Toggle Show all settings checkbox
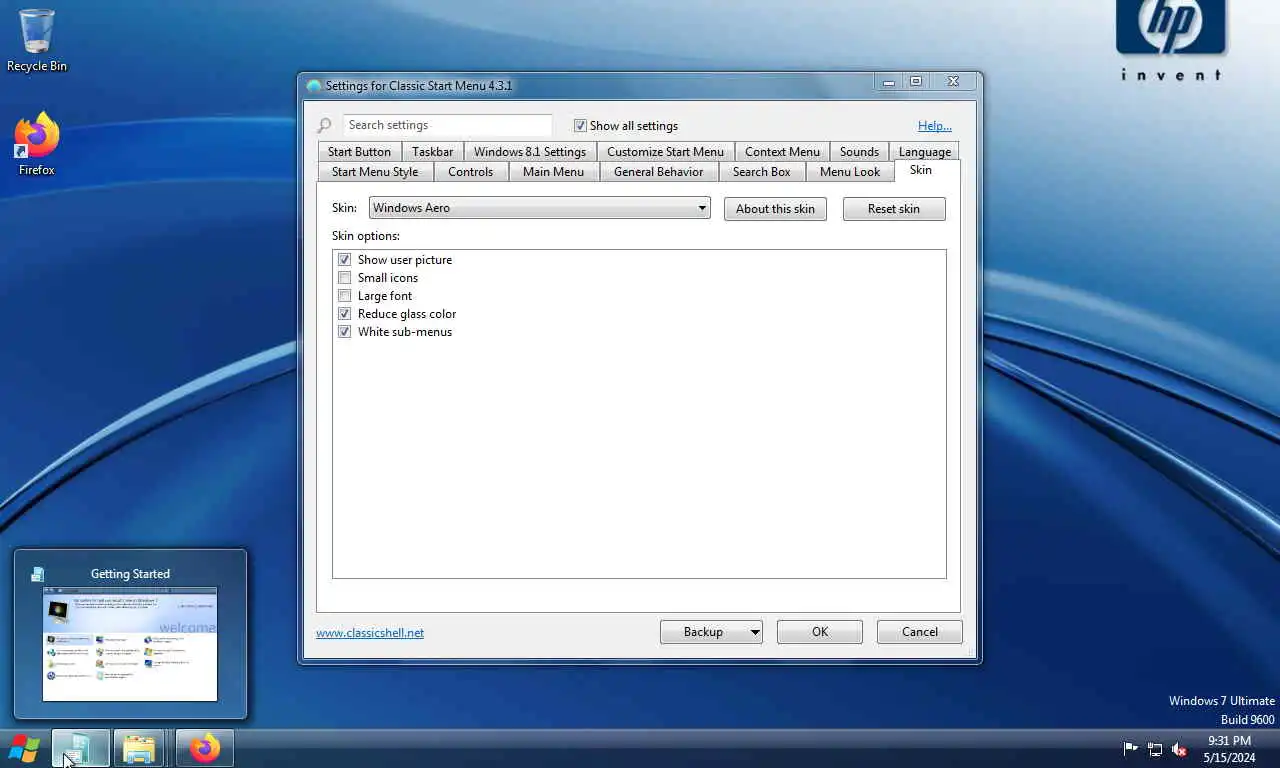 point(580,126)
